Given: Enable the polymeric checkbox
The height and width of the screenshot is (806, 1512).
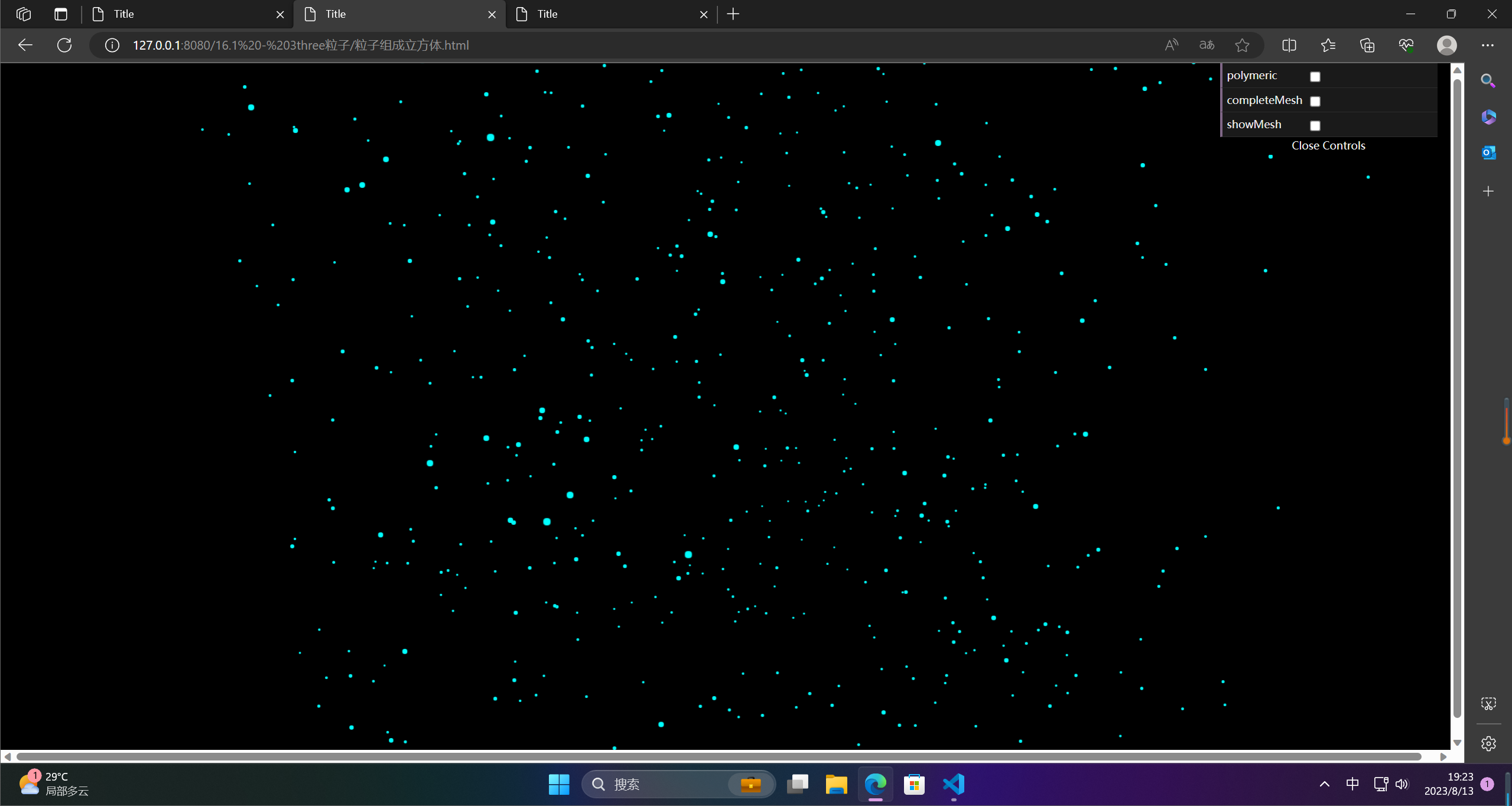Looking at the screenshot, I should pos(1315,77).
